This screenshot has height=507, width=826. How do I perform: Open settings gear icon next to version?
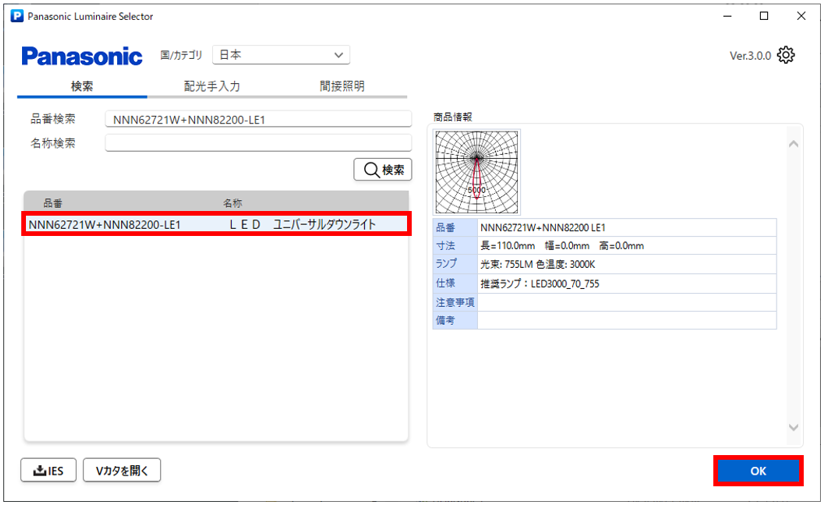(786, 55)
